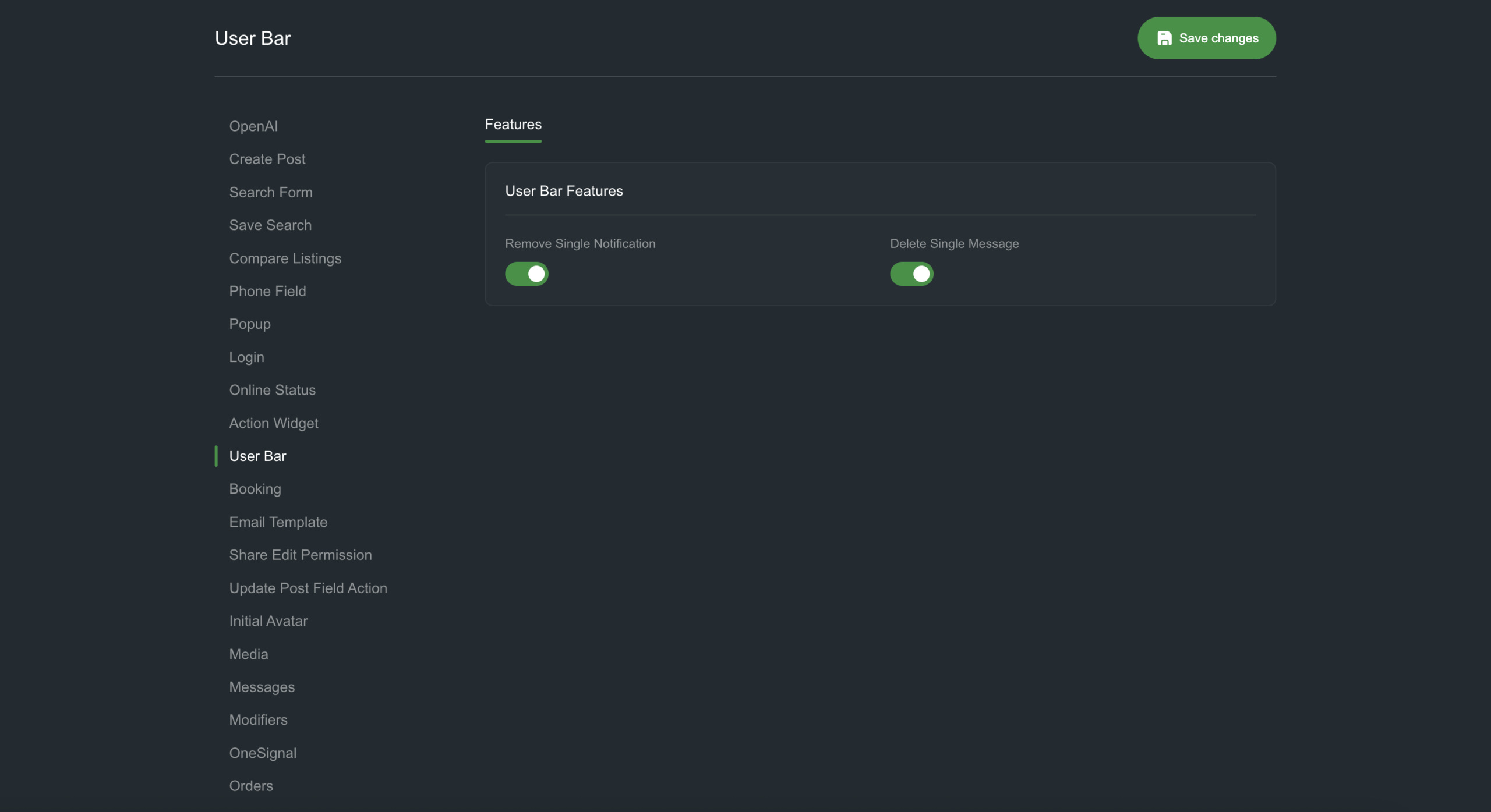Switch to the Features tab
The image size is (1491, 812).
pyautogui.click(x=513, y=125)
